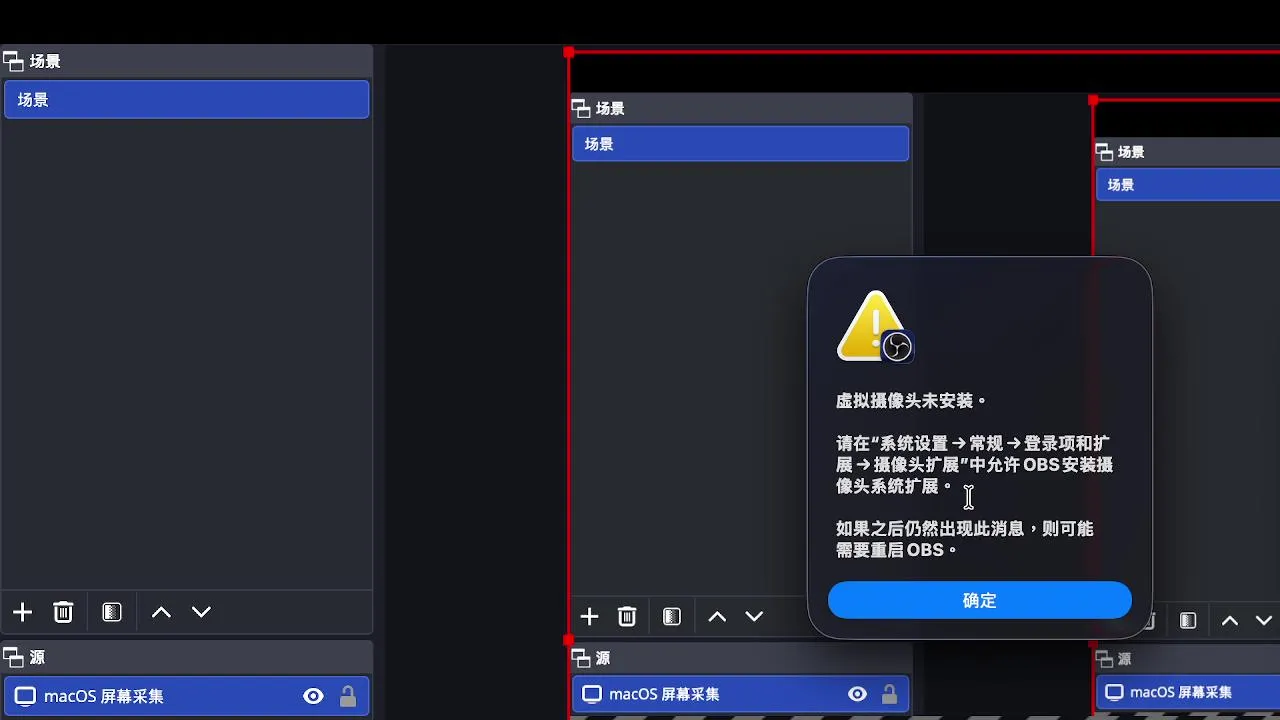Click the 如果之后仍然出现此消息 dialog paragraph
The image size is (1280, 720).
click(965, 539)
